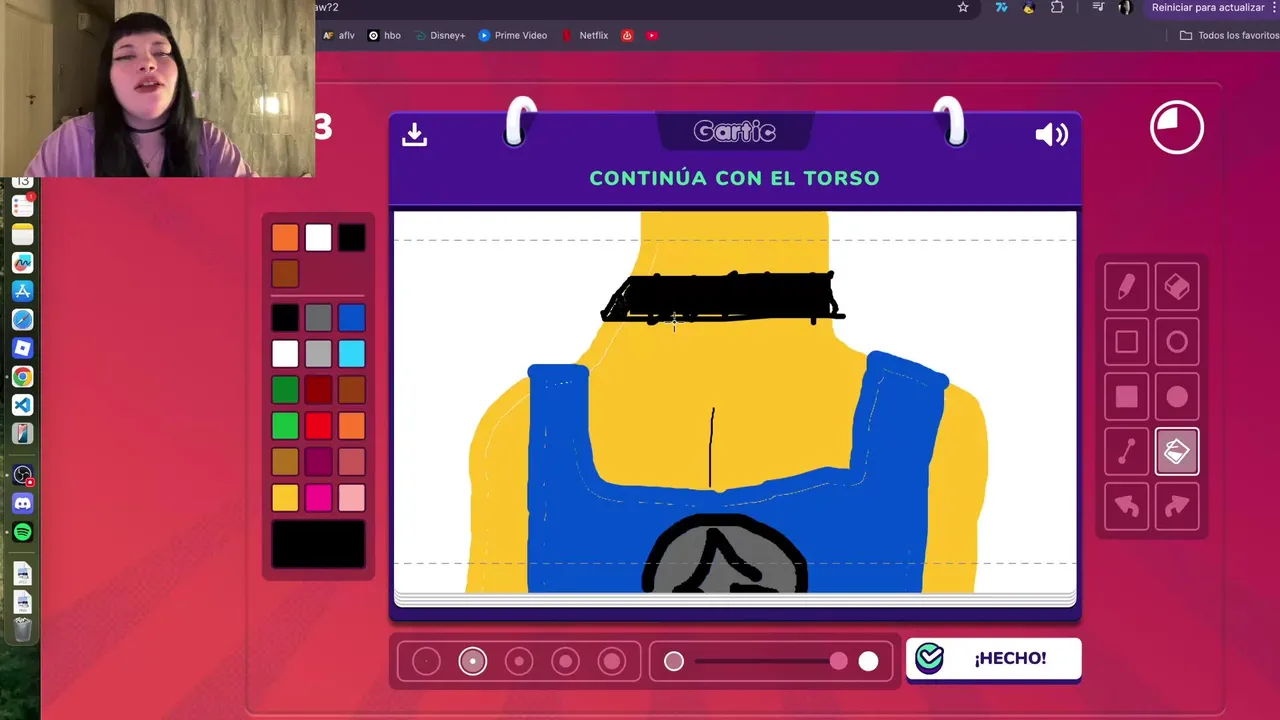
Task: Select the pencil drawing tool
Action: pyautogui.click(x=1127, y=288)
